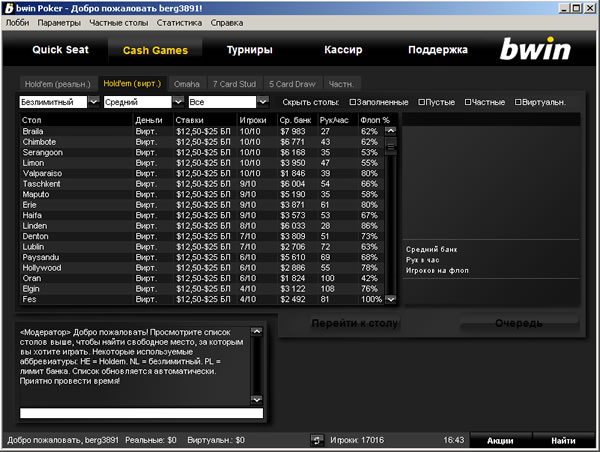Image resolution: width=600 pixels, height=452 pixels.
Task: Select the Lublin table row
Action: [x=202, y=247]
